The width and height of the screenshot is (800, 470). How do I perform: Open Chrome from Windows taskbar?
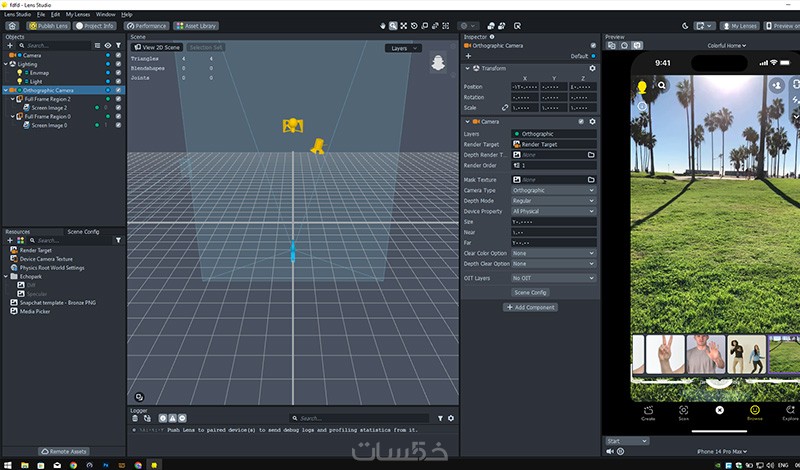(73, 465)
